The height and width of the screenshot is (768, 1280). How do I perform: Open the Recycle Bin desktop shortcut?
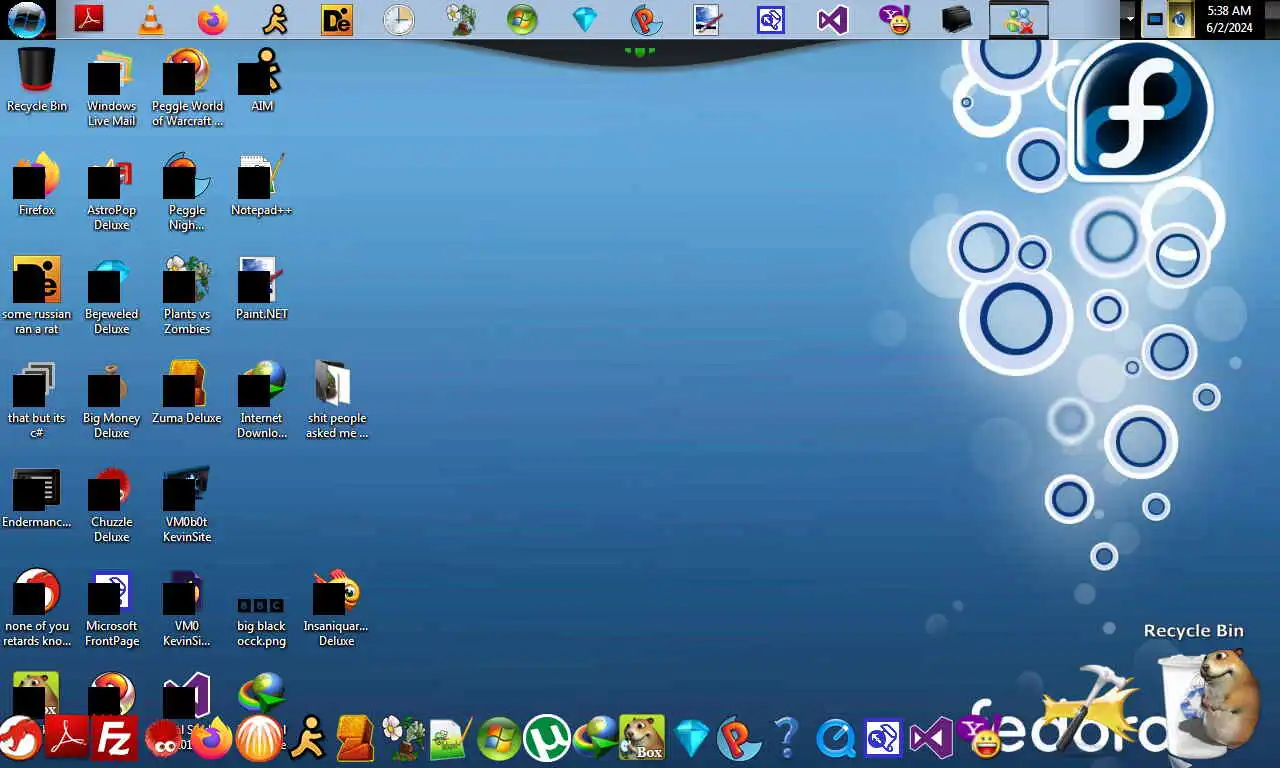37,80
